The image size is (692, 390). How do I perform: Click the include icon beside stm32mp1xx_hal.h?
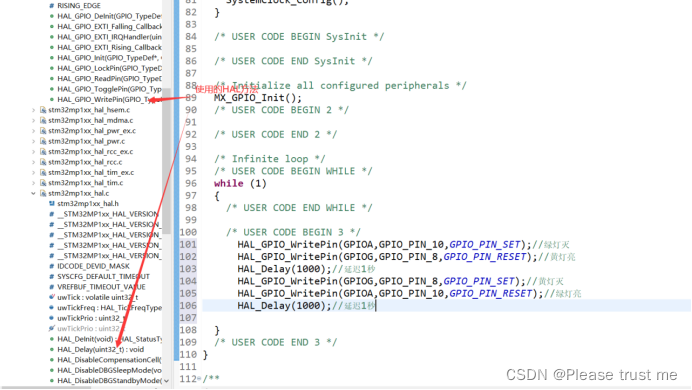[52, 203]
